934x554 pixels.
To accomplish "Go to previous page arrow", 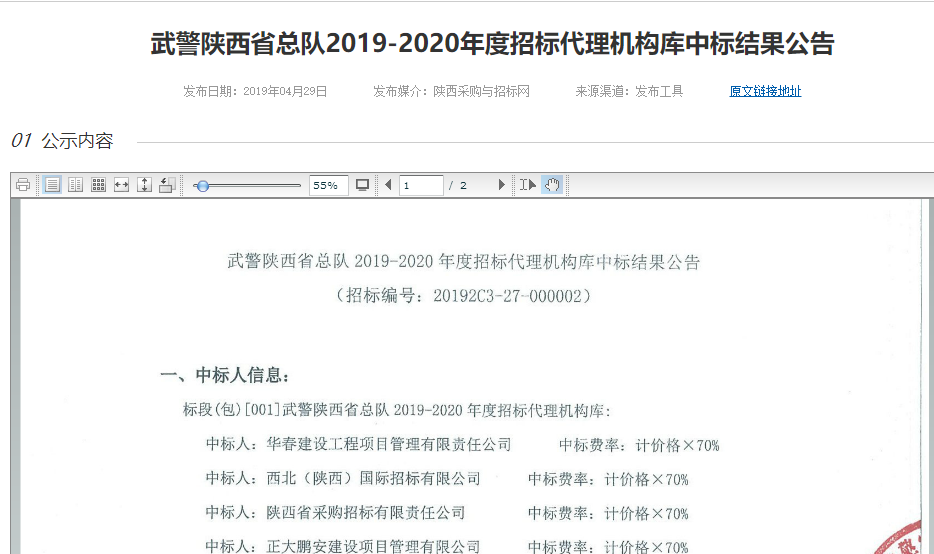I will pos(388,185).
